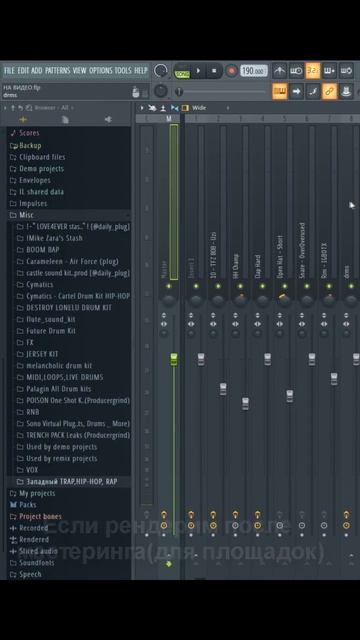
Task: Click the stamp icon at toolbar's right end
Action: 346,91
